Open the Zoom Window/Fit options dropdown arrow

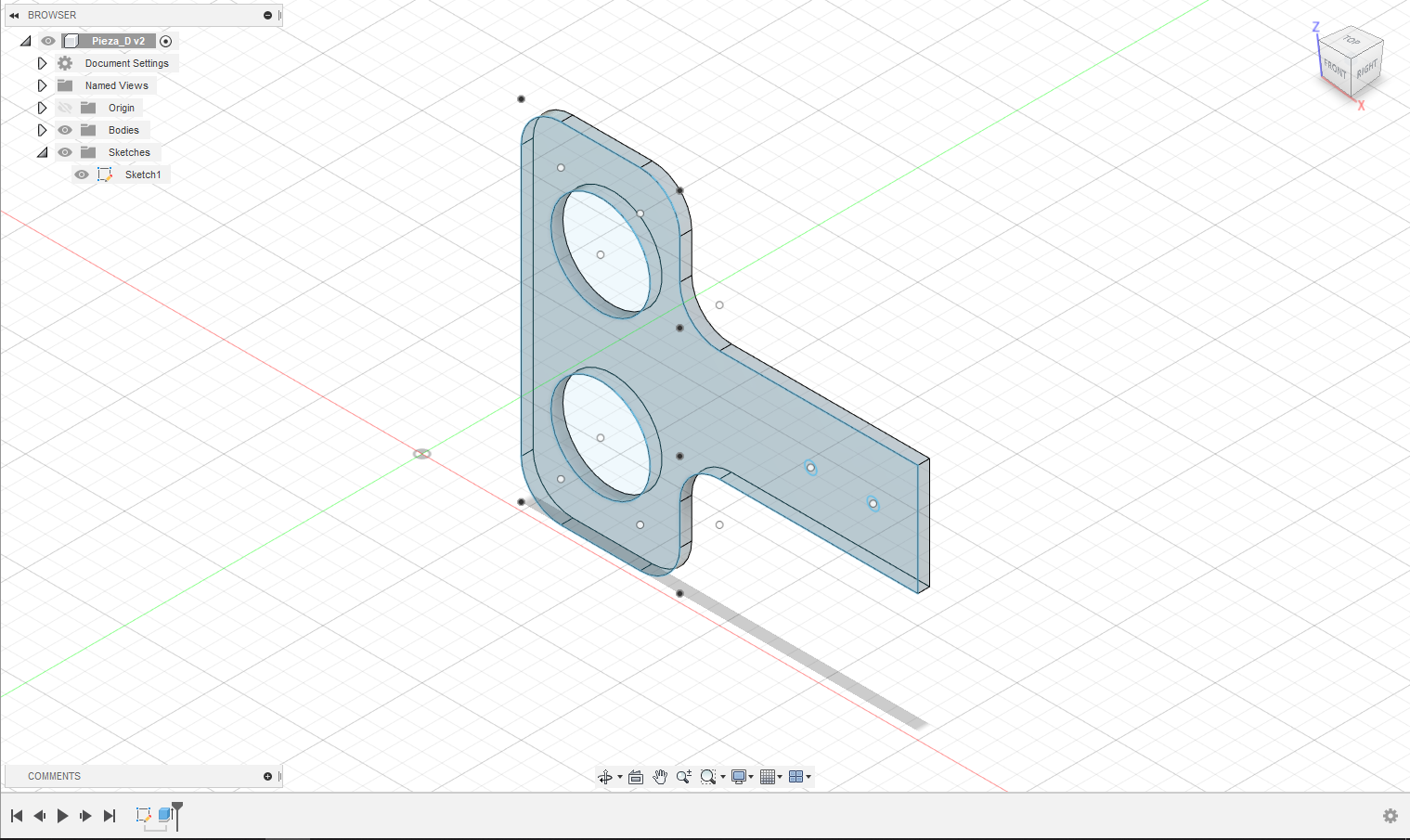pyautogui.click(x=723, y=777)
